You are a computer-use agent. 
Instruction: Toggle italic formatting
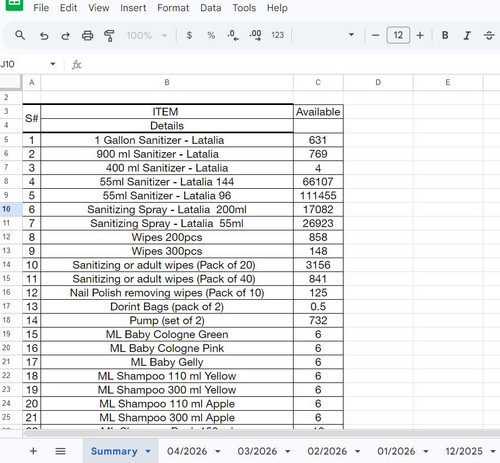[467, 35]
